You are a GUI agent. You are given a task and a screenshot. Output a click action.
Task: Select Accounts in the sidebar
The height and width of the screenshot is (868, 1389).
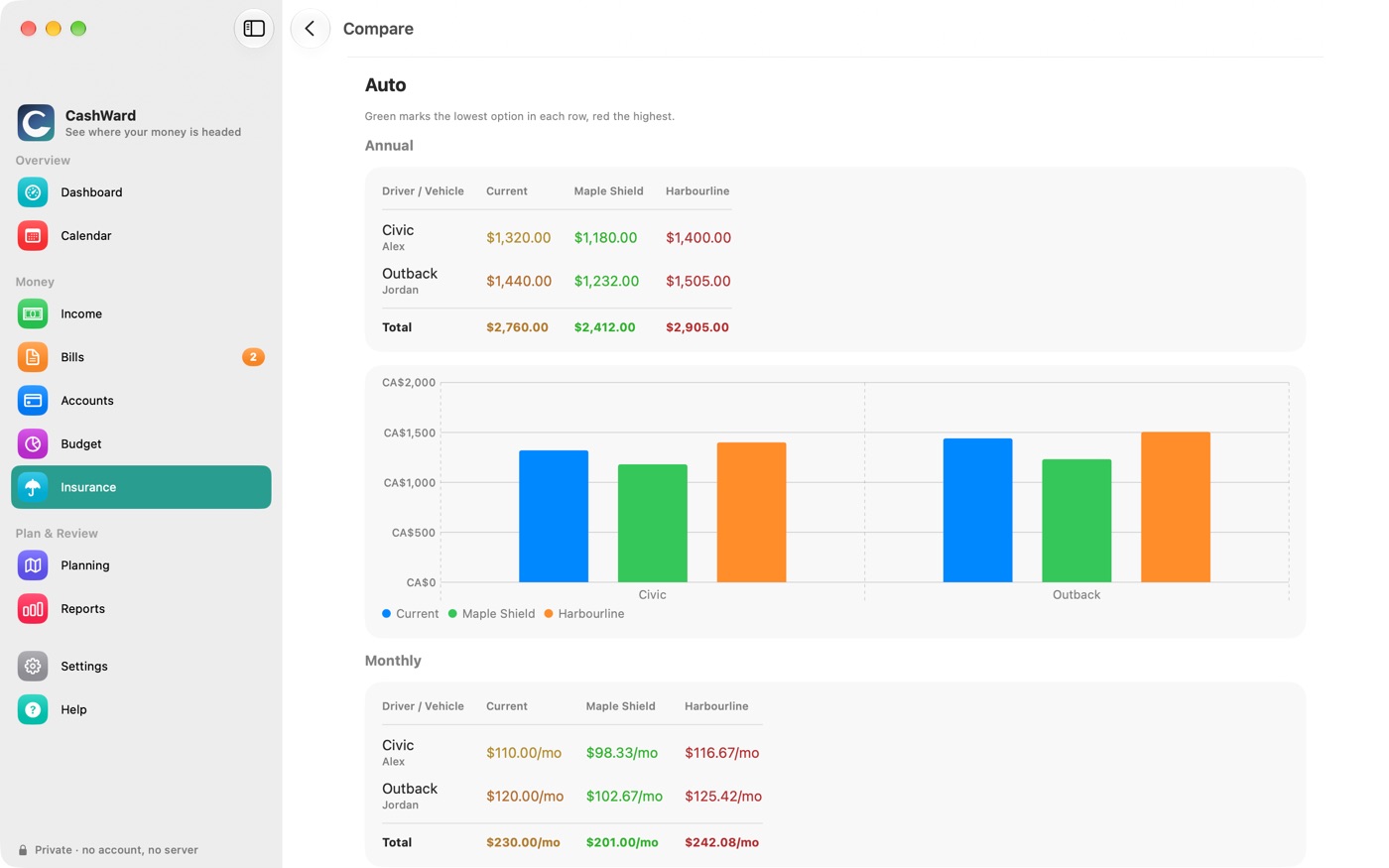pyautogui.click(x=141, y=401)
